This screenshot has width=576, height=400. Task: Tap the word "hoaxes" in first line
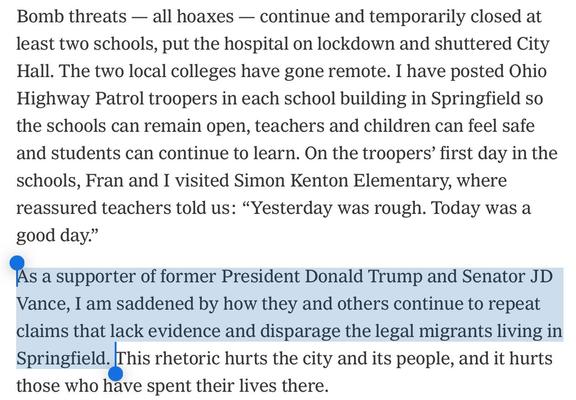click(x=205, y=17)
